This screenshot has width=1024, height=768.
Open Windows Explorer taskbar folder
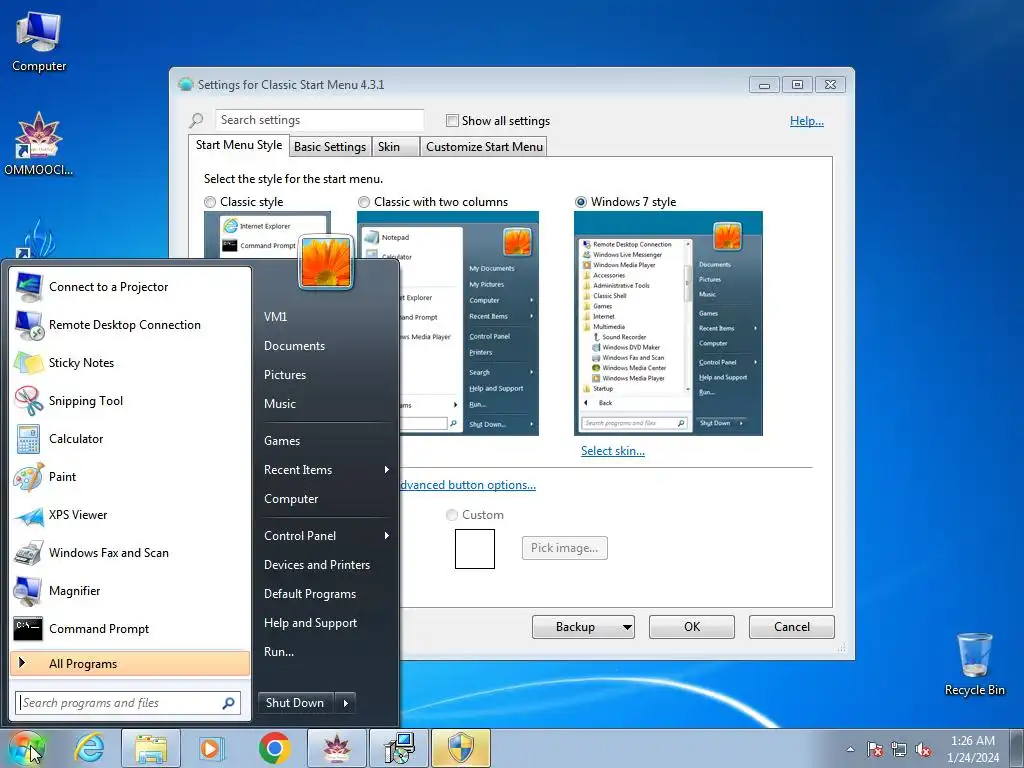pyautogui.click(x=150, y=748)
